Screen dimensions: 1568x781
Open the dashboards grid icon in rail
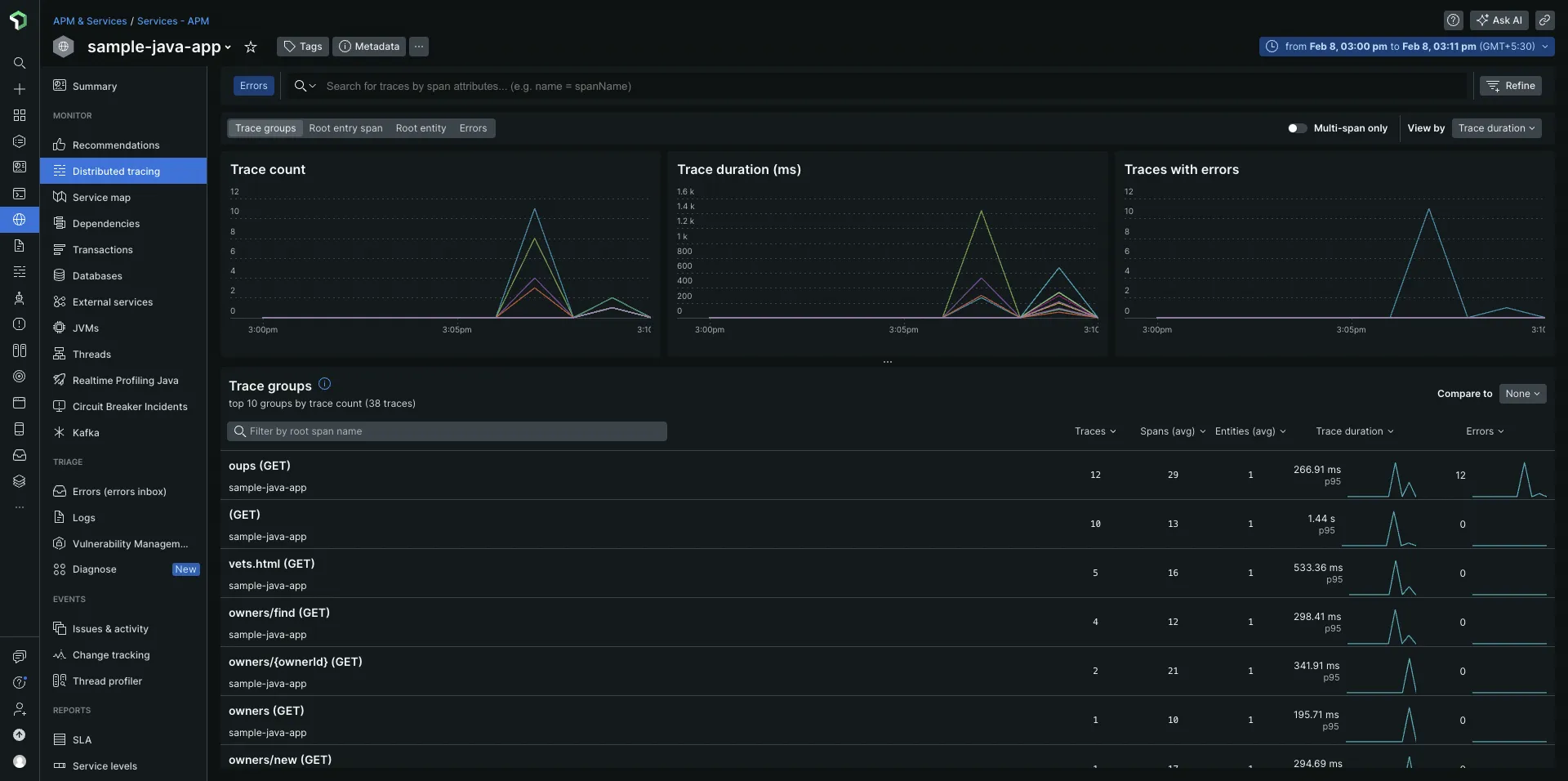pos(20,115)
